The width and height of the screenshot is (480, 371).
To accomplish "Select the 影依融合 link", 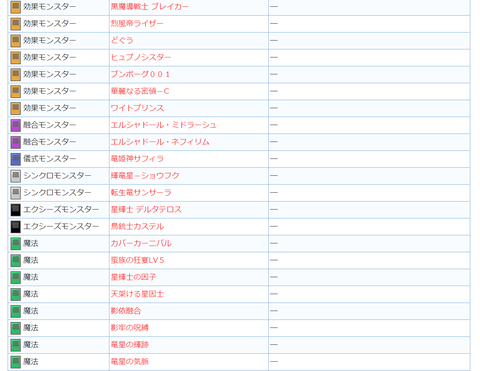I will tap(126, 311).
